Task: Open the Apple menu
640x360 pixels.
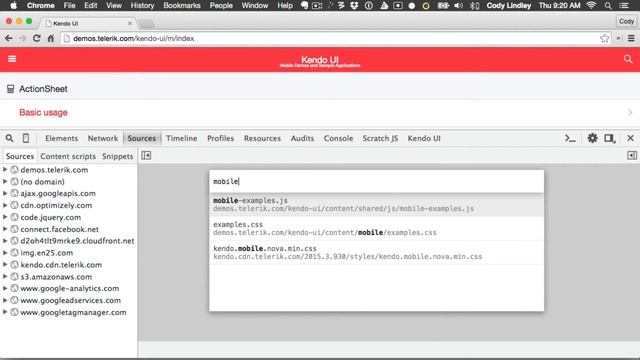Action: pos(13,5)
